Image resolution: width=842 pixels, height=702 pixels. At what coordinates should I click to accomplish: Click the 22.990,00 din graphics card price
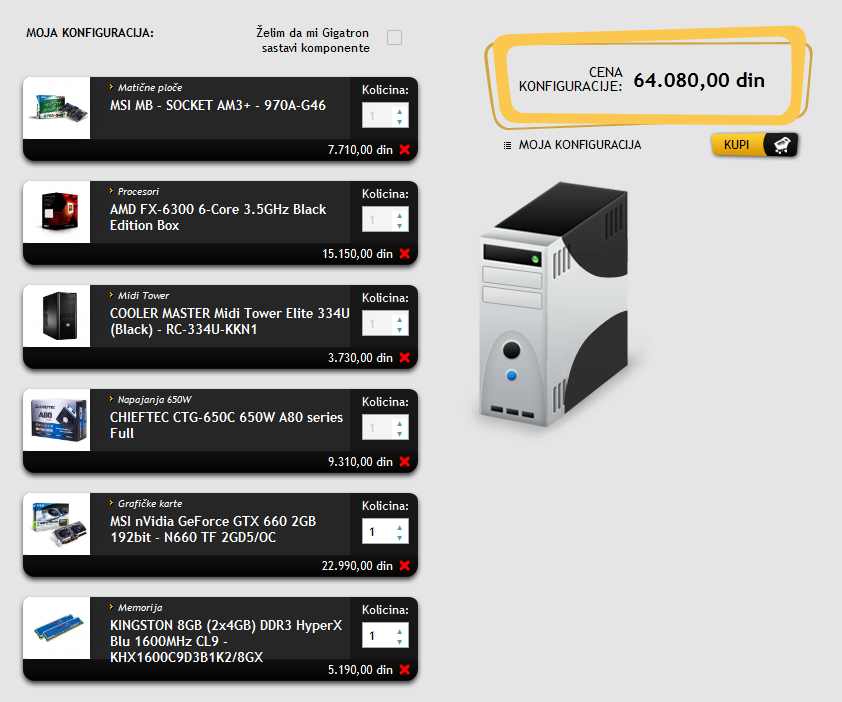tap(357, 566)
